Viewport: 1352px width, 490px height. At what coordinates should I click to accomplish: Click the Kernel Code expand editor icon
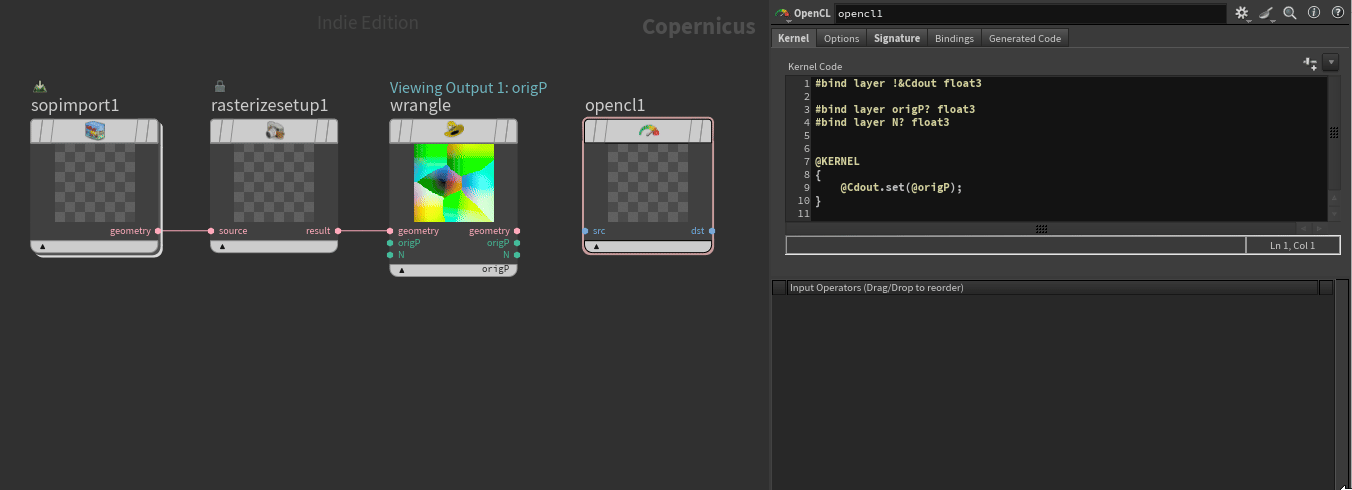(1310, 63)
